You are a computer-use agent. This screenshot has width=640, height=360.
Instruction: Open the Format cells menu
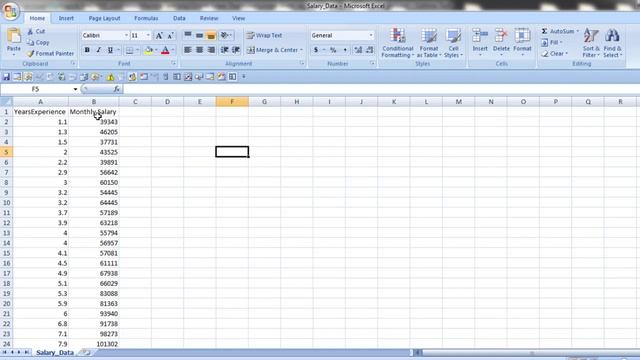pos(522,42)
